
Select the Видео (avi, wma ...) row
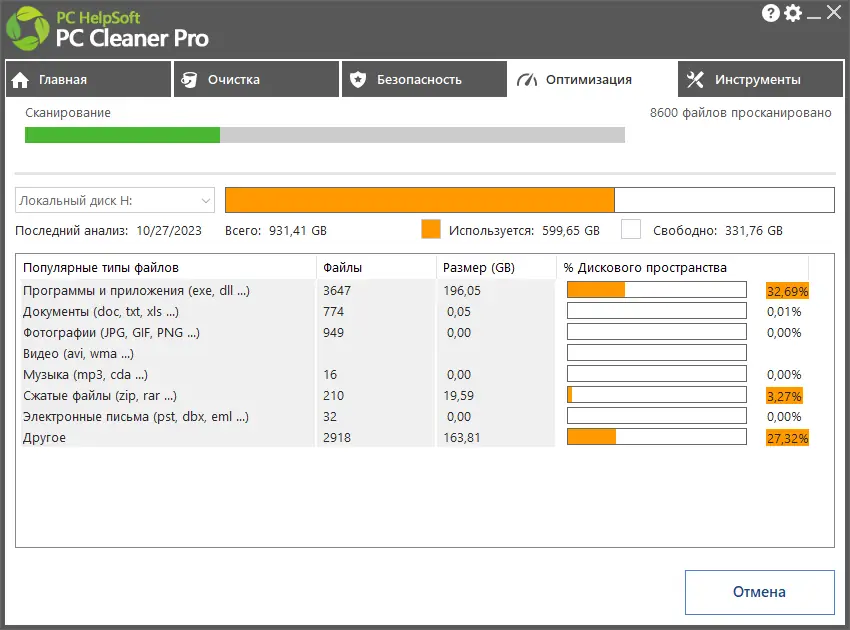[x=416, y=353]
